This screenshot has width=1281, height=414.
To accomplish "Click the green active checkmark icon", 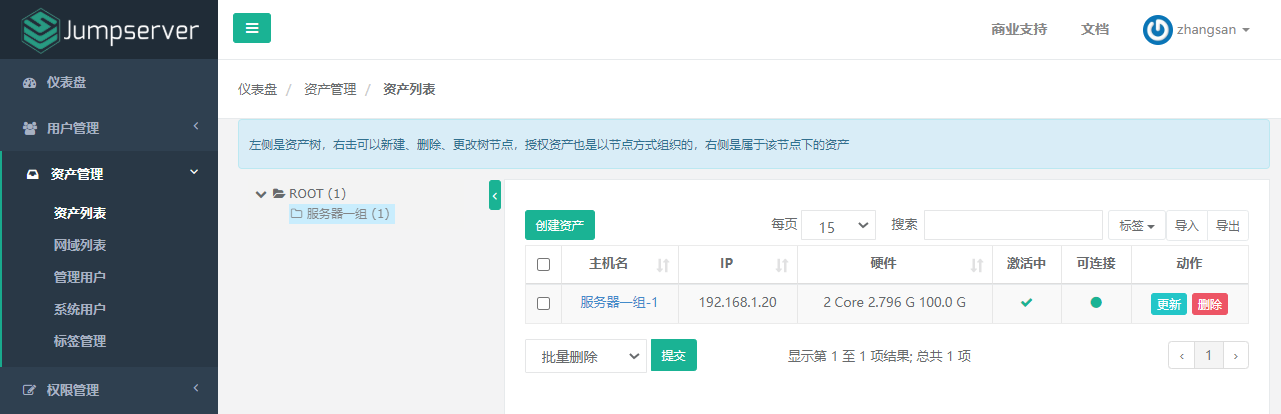I will [x=1026, y=303].
